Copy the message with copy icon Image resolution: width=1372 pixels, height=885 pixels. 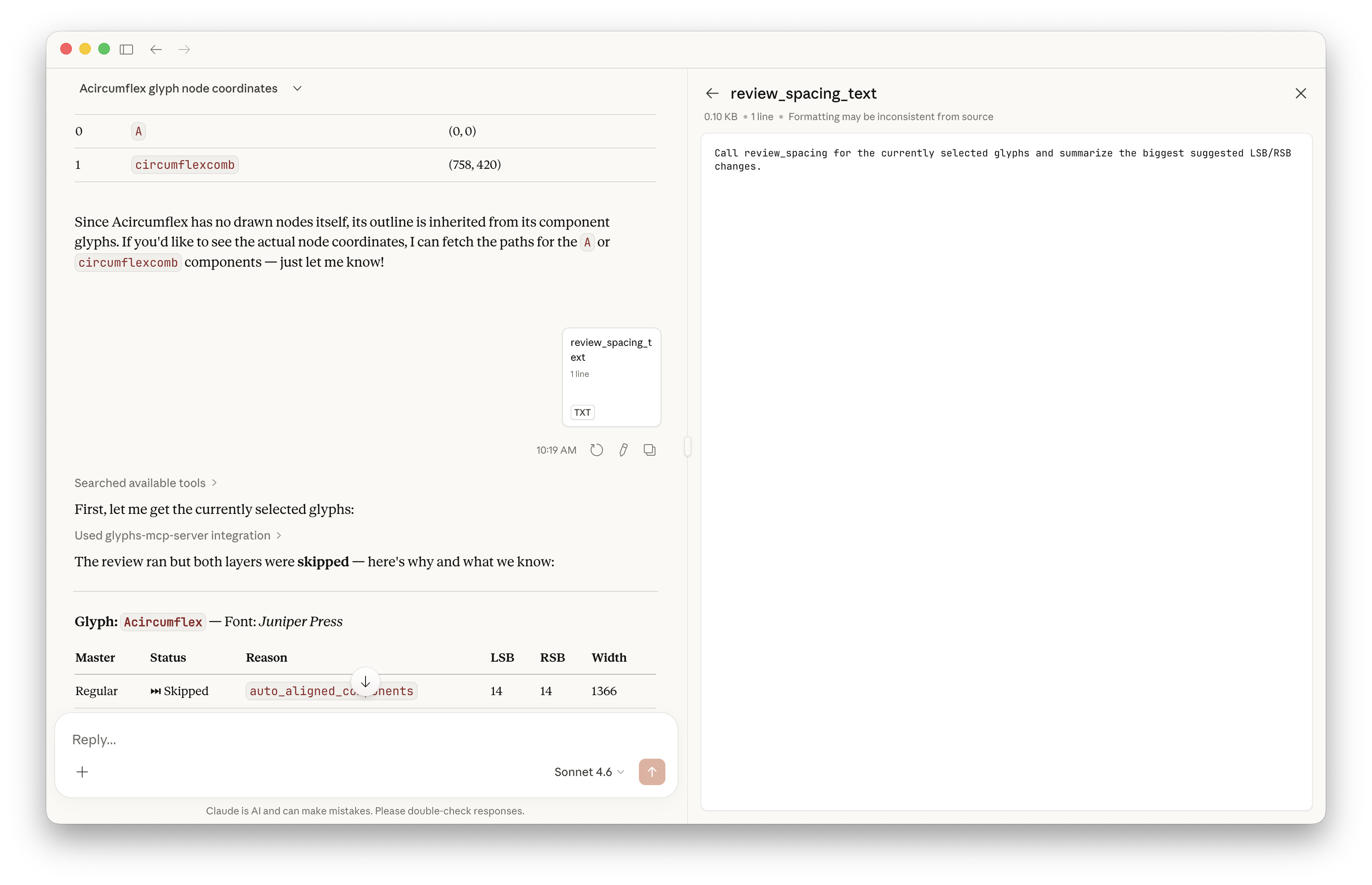[650, 450]
